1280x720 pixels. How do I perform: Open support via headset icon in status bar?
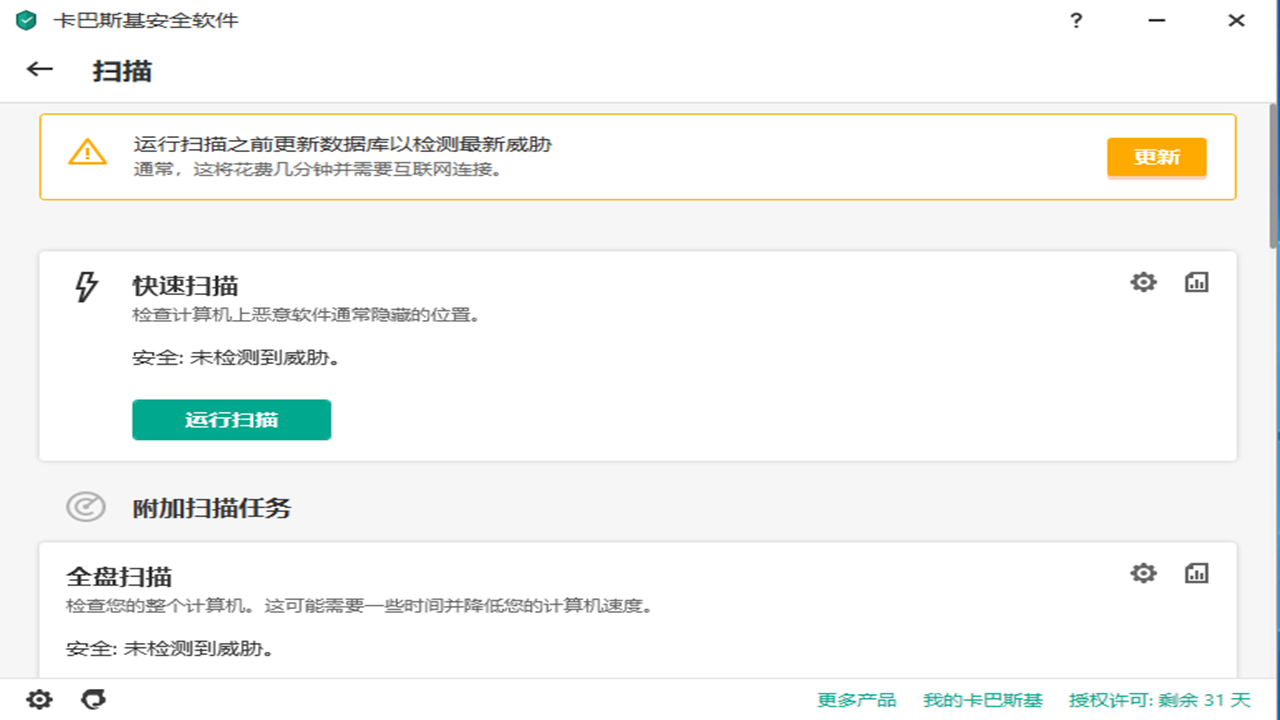point(92,699)
